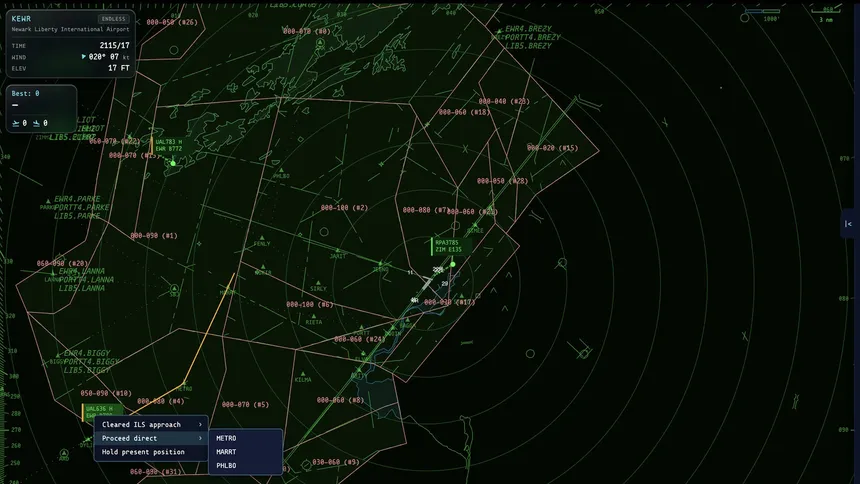The height and width of the screenshot is (484, 860).
Task: Click the 060-090 (#31) airspace label
Action: (155, 471)
